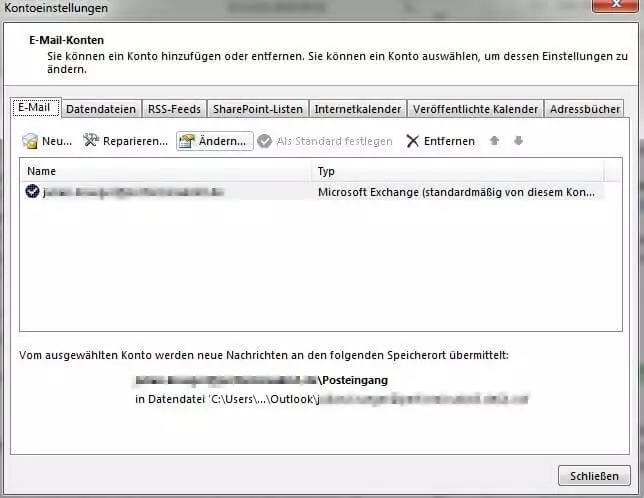The height and width of the screenshot is (498, 644).
Task: Go to the SharePoint-Listen tab
Action: pyautogui.click(x=257, y=109)
